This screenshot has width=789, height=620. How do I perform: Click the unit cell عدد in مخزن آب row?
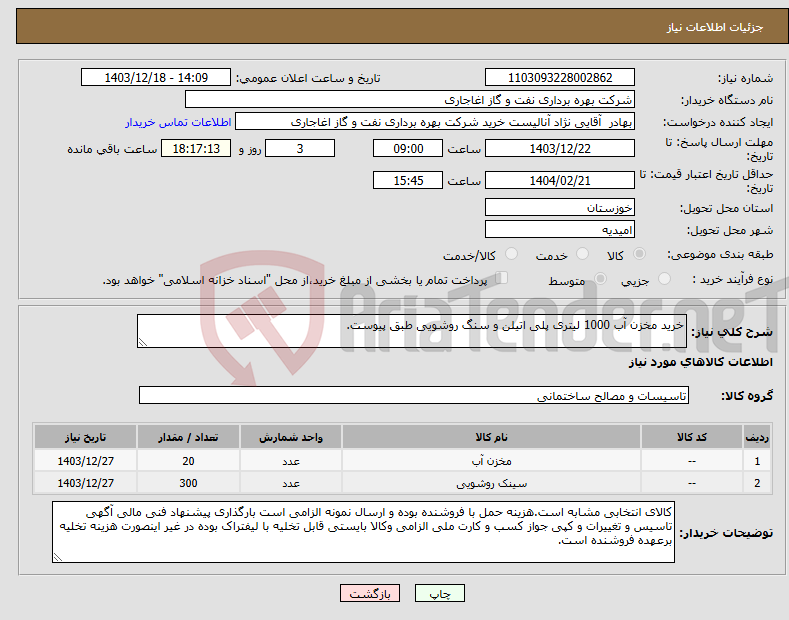(291, 460)
